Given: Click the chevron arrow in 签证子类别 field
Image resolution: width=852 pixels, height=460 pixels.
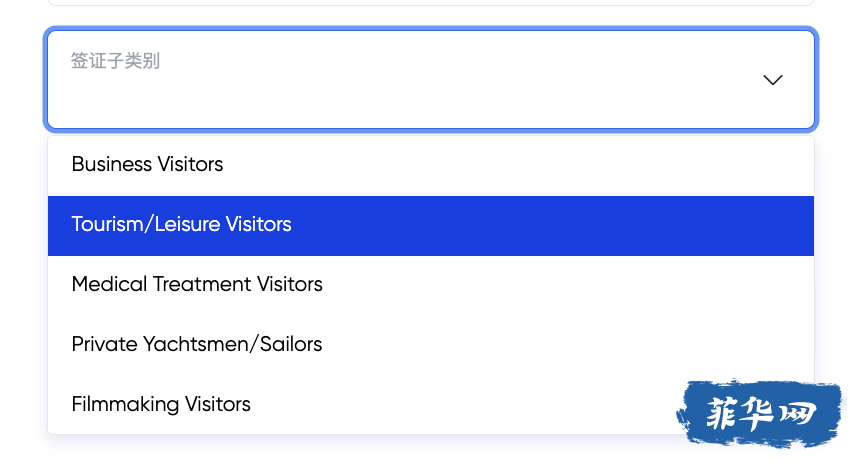Looking at the screenshot, I should (772, 80).
